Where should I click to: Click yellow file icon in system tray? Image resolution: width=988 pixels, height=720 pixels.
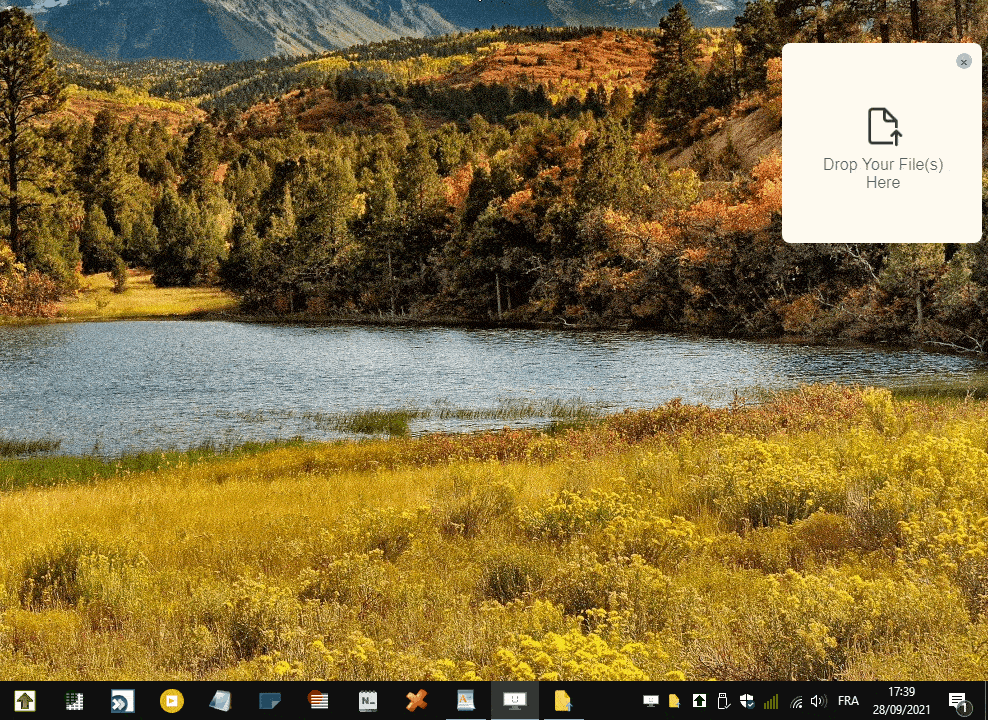(674, 700)
